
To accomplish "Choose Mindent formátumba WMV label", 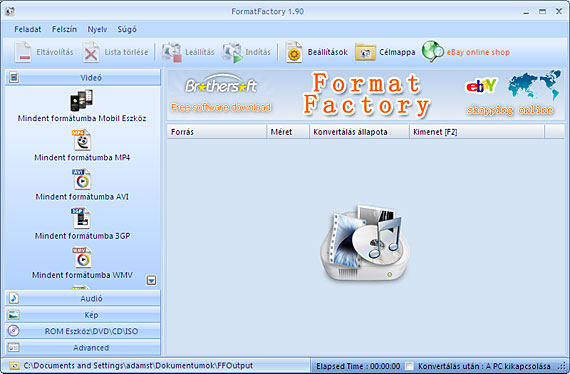I will click(82, 275).
